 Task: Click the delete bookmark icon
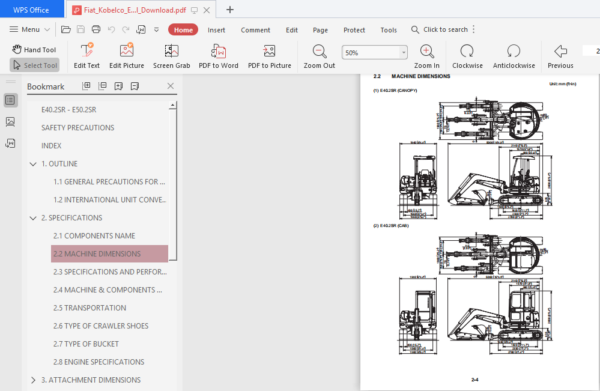point(135,86)
